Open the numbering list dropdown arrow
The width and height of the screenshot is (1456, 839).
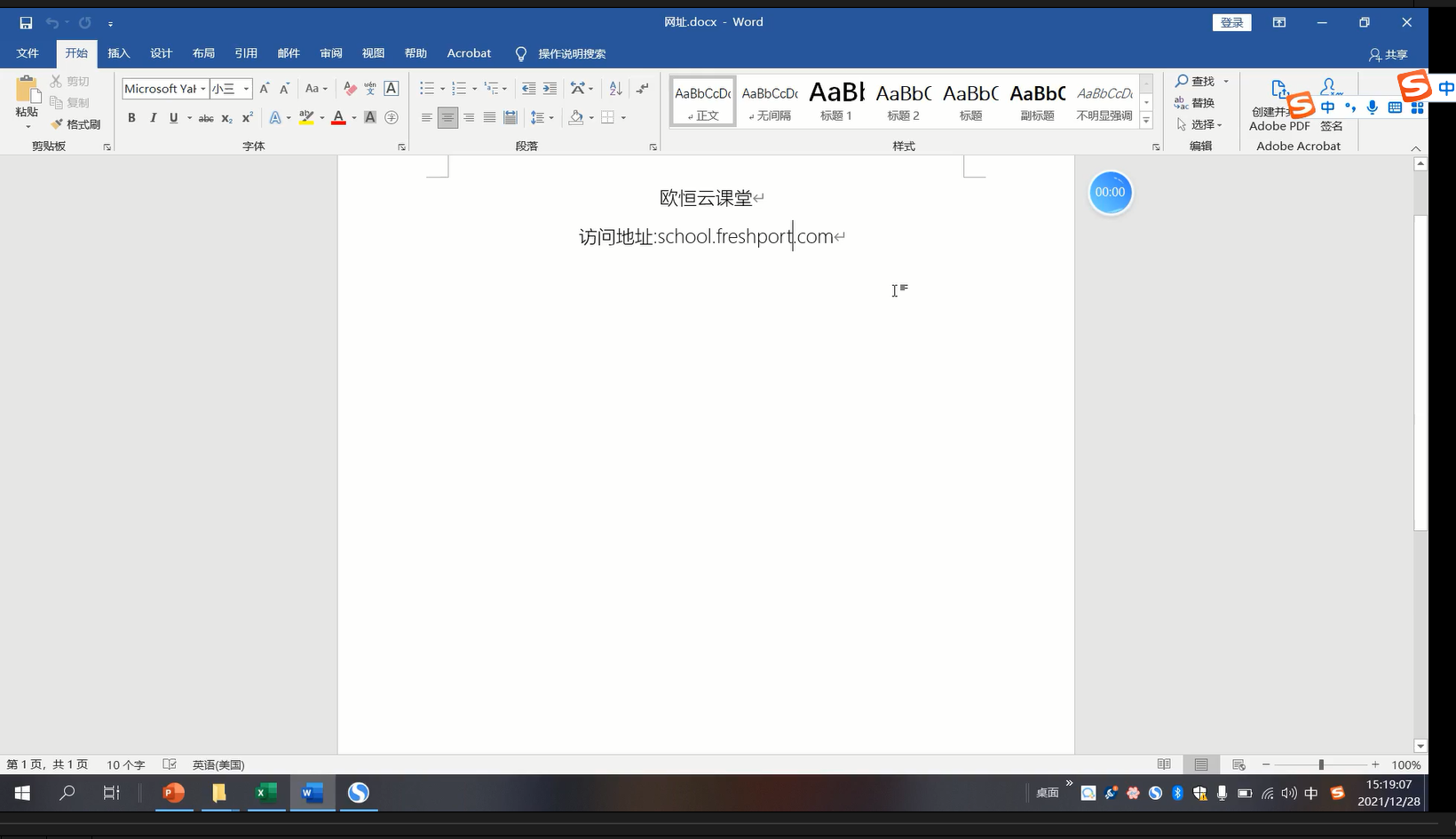[x=474, y=89]
